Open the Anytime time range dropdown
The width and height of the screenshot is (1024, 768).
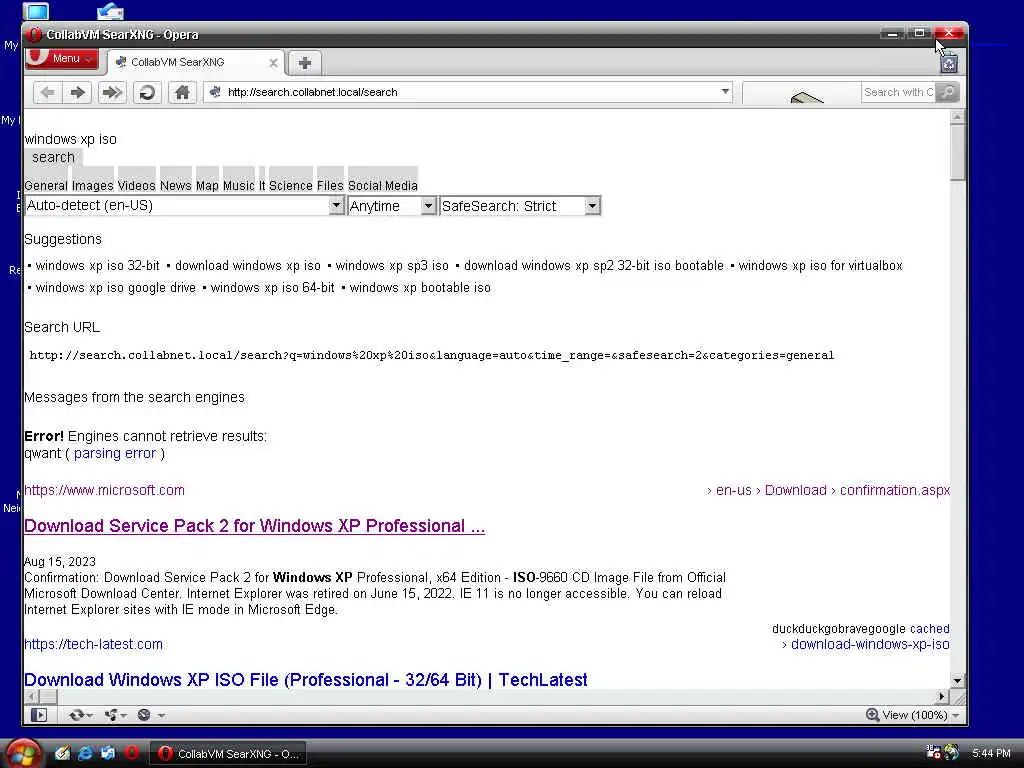pos(392,206)
